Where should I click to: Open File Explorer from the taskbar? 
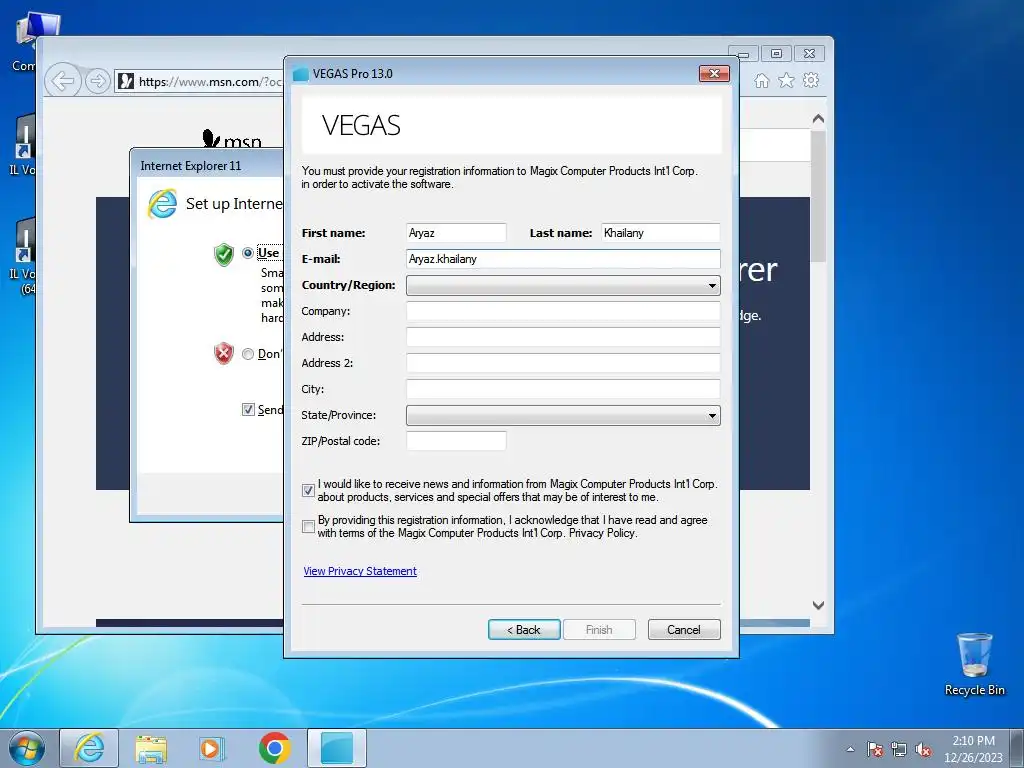click(151, 748)
